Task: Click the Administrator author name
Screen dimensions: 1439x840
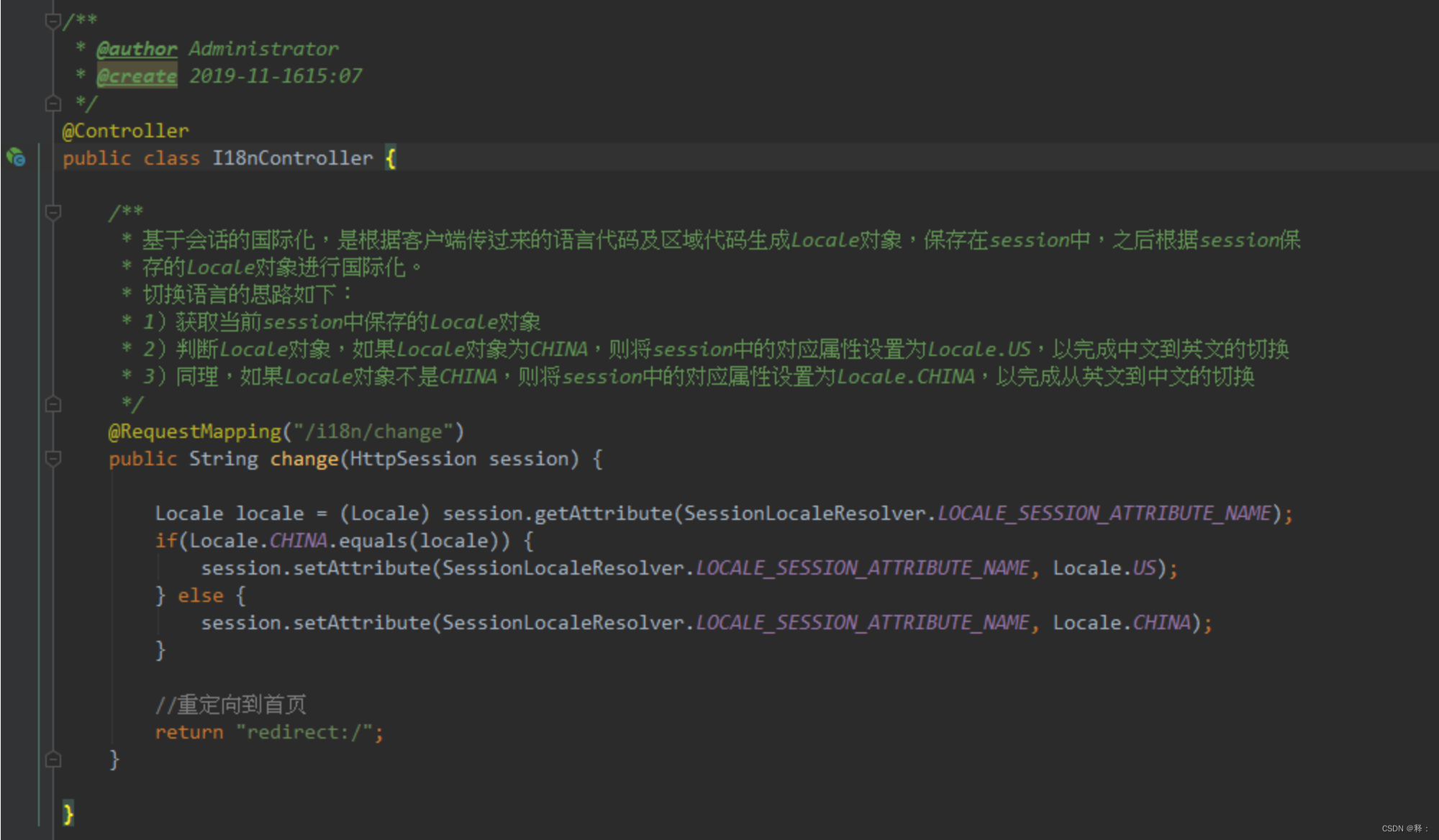Action: 263,49
